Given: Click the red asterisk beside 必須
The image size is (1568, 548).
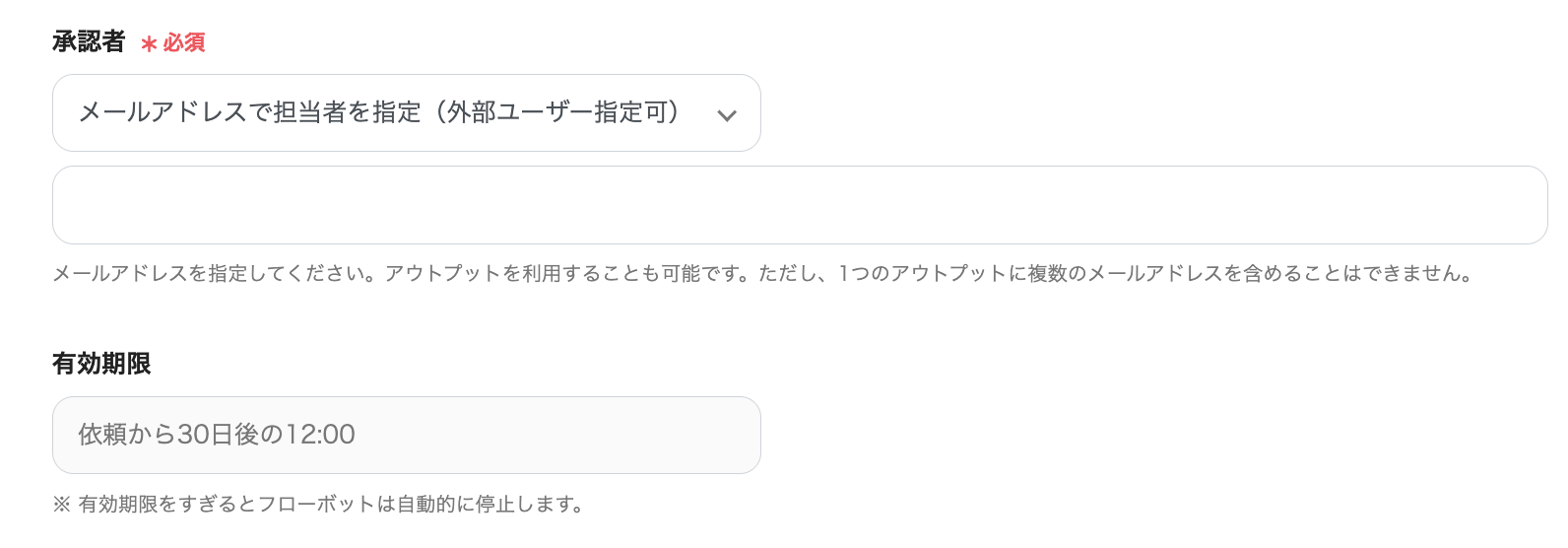Looking at the screenshot, I should pos(149,44).
